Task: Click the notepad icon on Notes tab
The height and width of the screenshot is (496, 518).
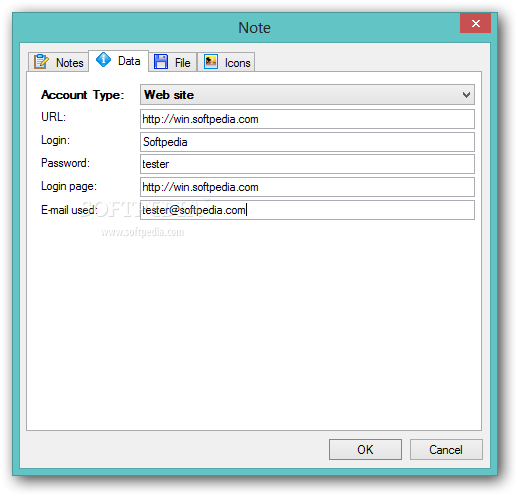Action: [x=41, y=62]
